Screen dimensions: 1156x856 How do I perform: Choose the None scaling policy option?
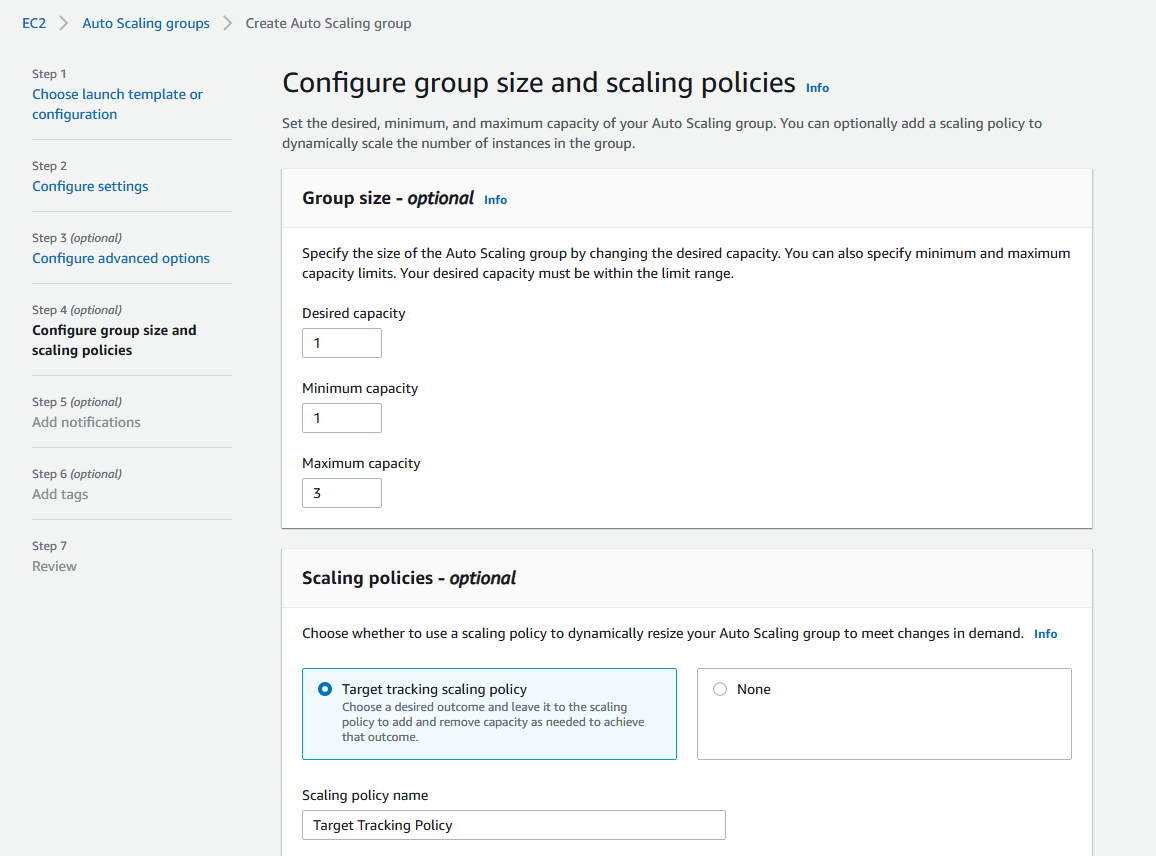pos(720,689)
